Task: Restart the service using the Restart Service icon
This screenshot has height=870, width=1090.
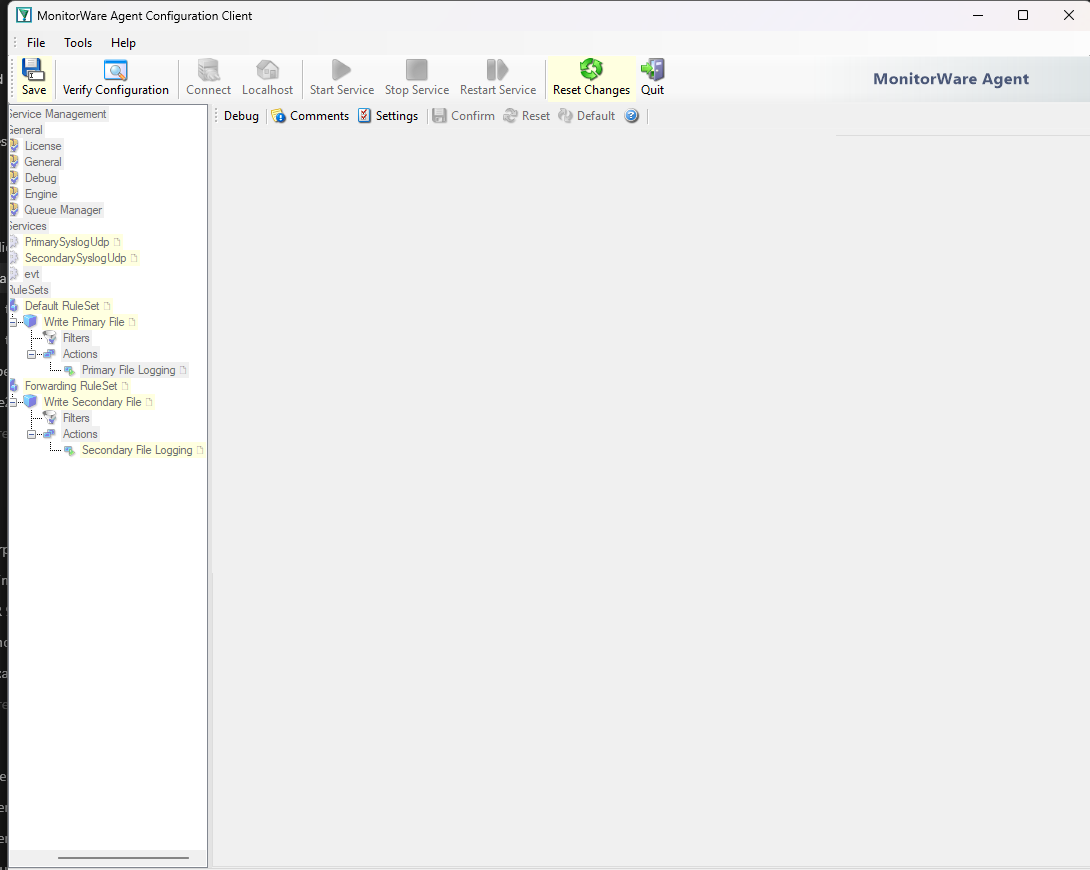Action: (498, 70)
